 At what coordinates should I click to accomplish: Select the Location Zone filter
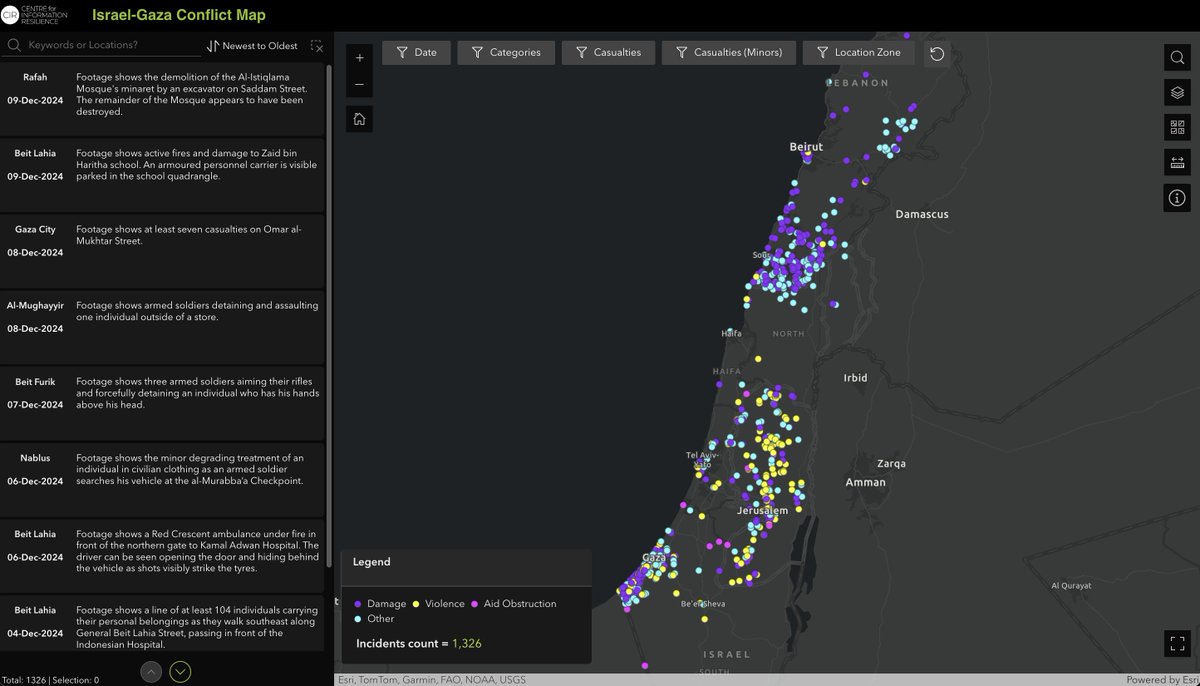point(856,51)
